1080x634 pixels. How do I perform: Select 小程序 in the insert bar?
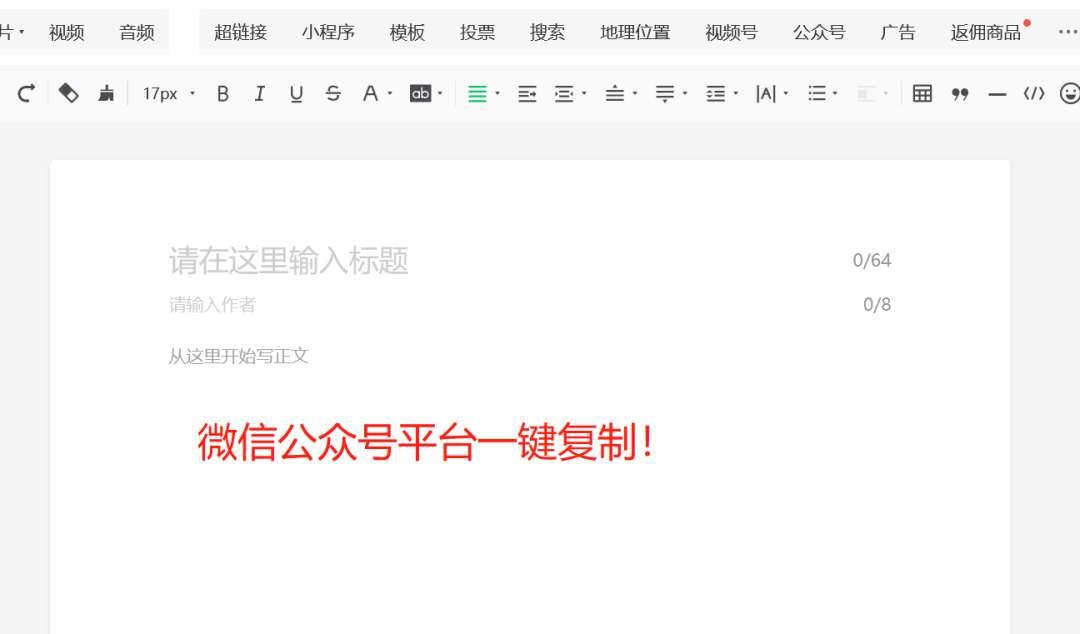click(328, 32)
